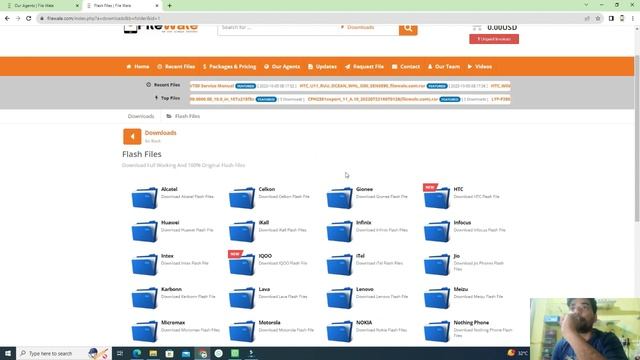The height and width of the screenshot is (360, 640).
Task: Reload the page with browser refresh
Action: (x=29, y=18)
